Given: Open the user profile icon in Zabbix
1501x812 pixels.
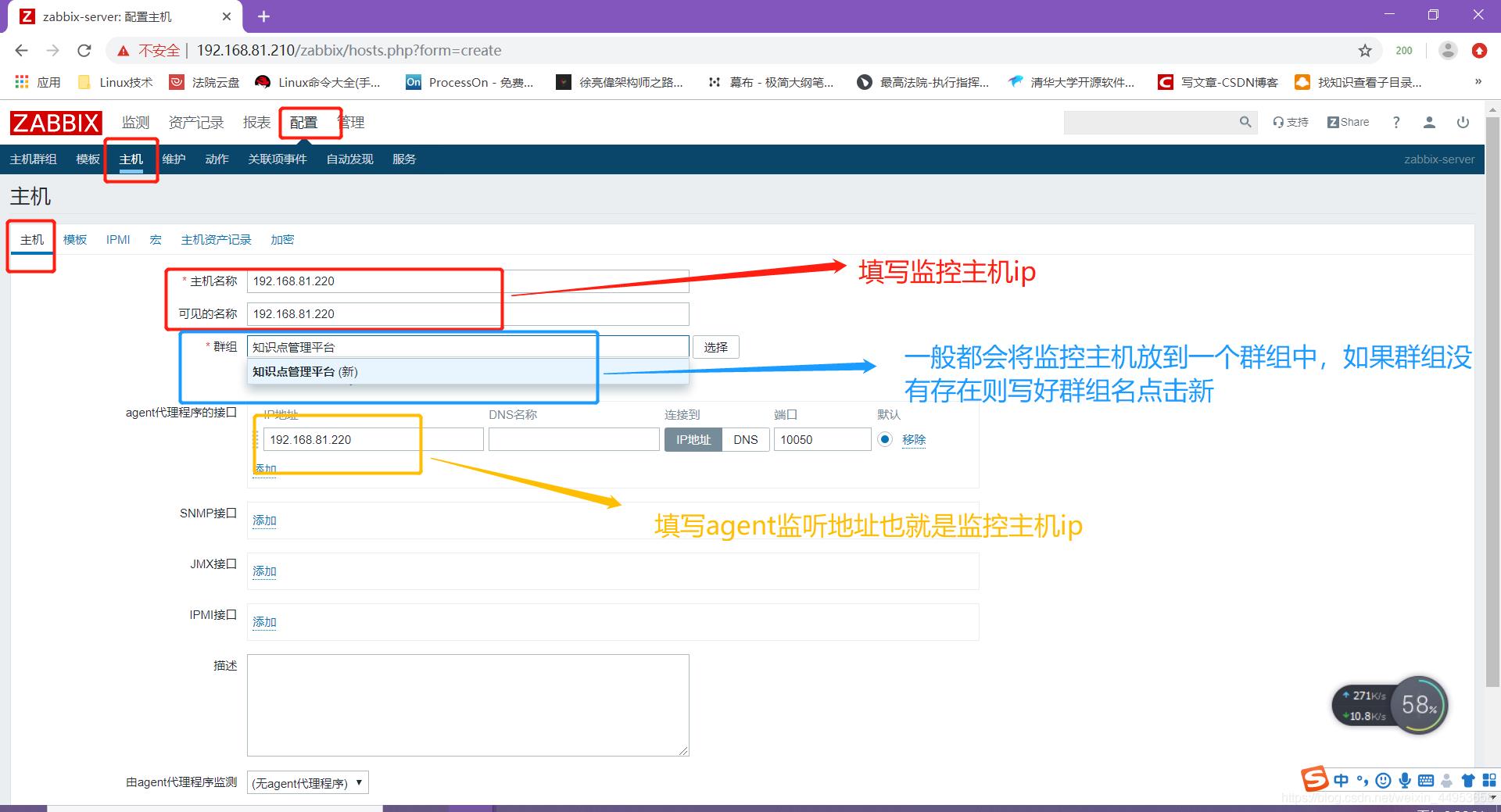Looking at the screenshot, I should point(1429,122).
